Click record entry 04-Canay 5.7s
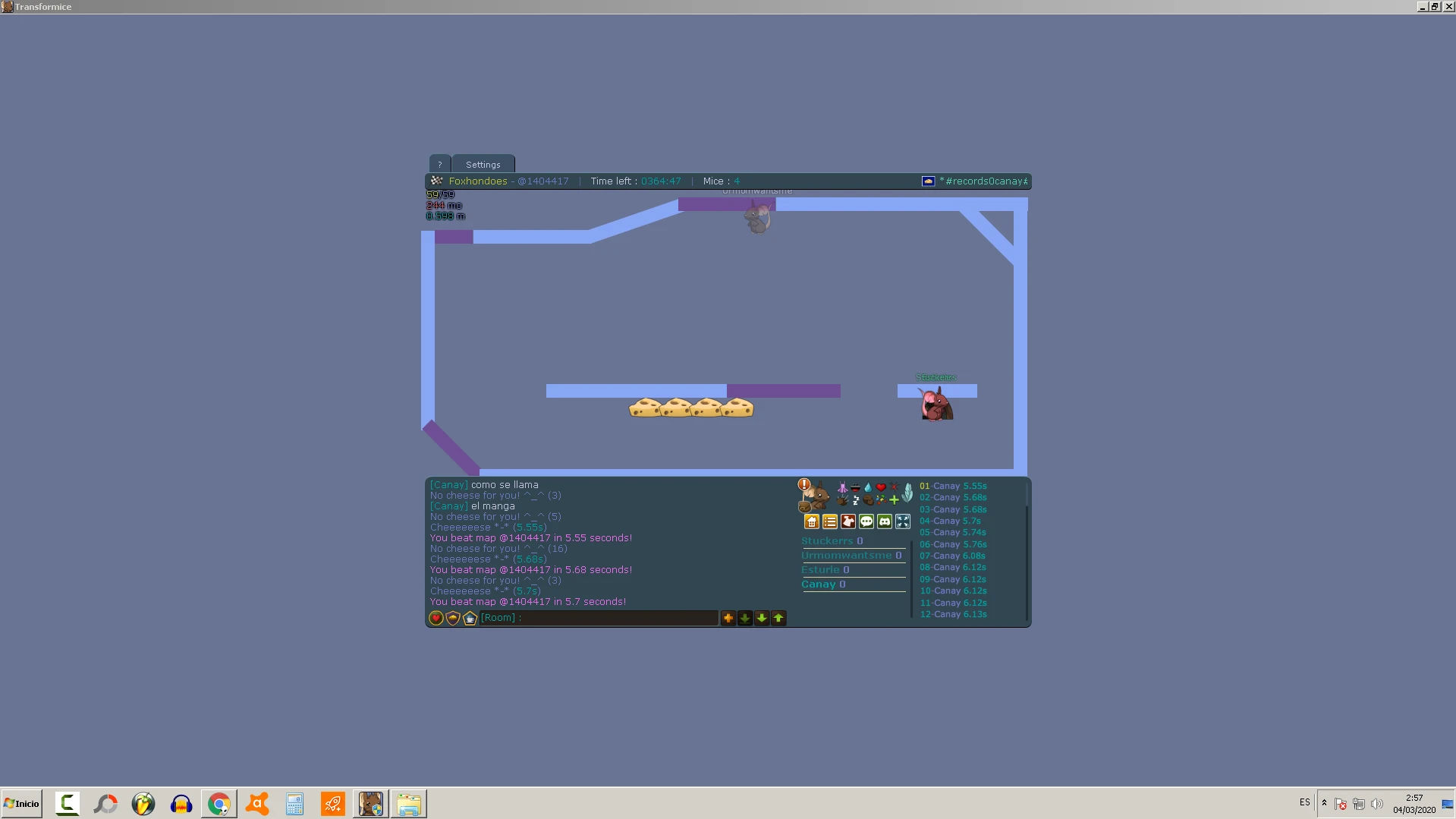1456x819 pixels. [x=950, y=521]
